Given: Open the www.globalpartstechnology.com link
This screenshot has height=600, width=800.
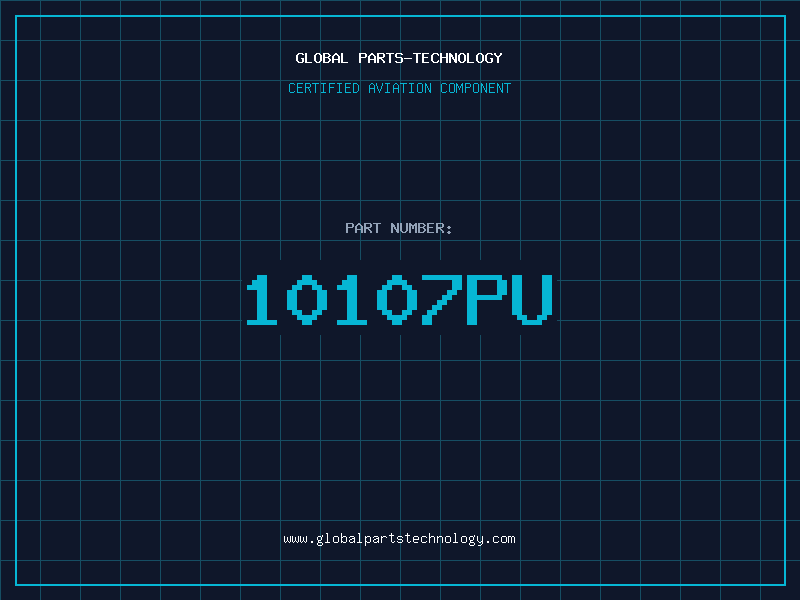Looking at the screenshot, I should click(399, 539).
